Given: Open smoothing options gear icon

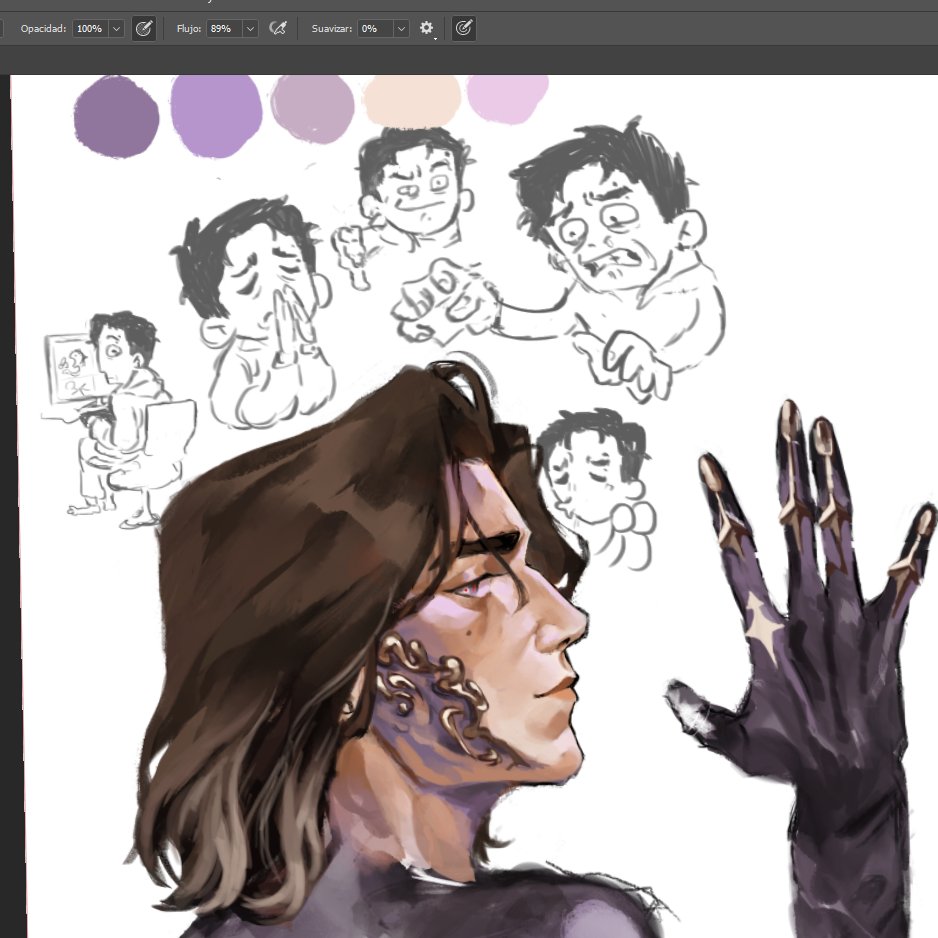Looking at the screenshot, I should point(426,28).
